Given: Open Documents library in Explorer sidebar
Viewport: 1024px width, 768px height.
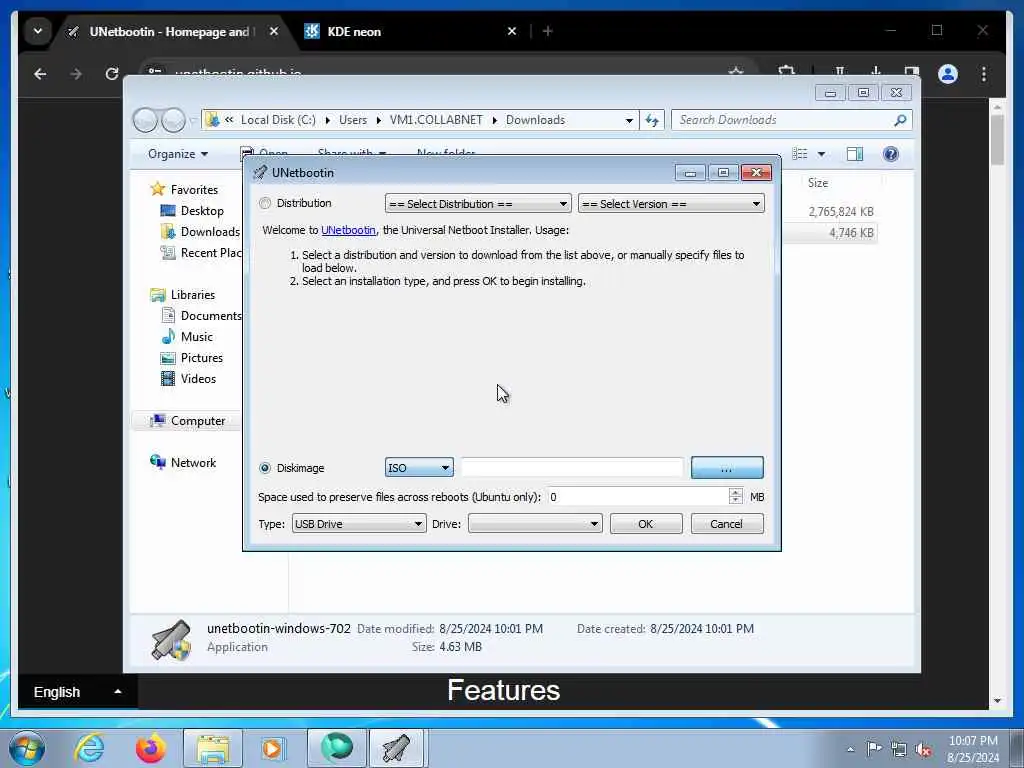Looking at the screenshot, I should click(x=210, y=315).
